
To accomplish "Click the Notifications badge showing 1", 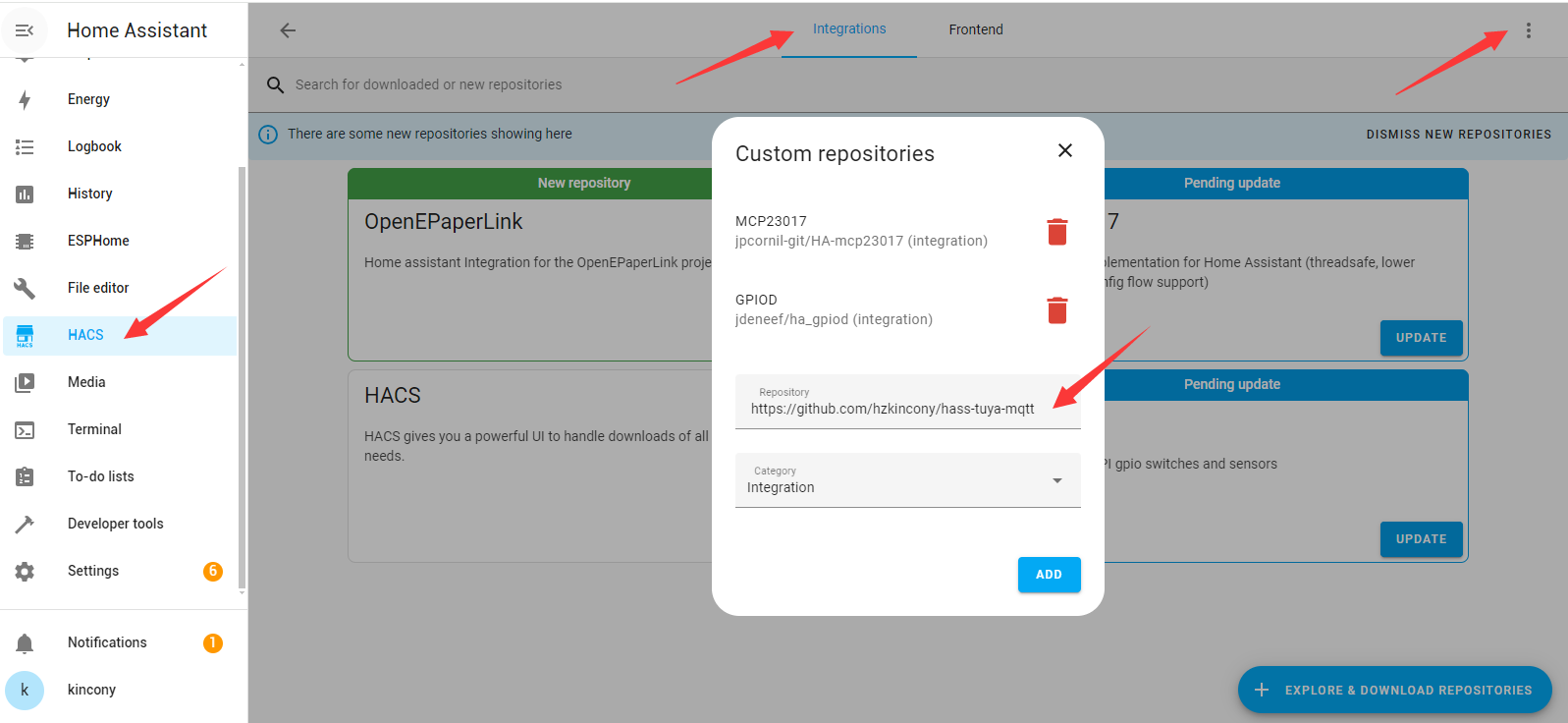I will point(213,642).
